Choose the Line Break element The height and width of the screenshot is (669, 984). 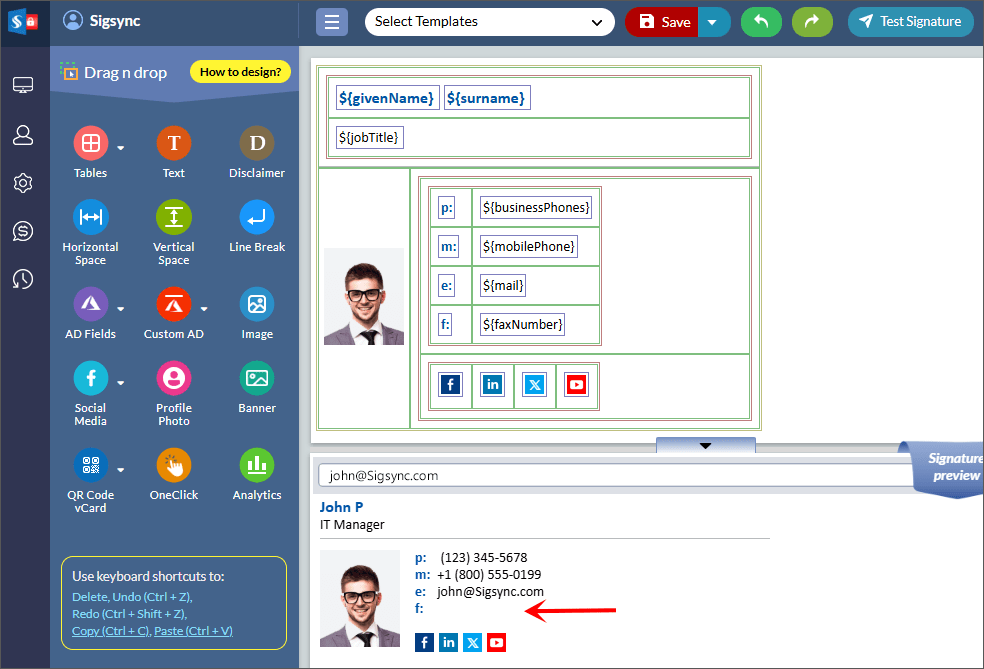coord(257,217)
